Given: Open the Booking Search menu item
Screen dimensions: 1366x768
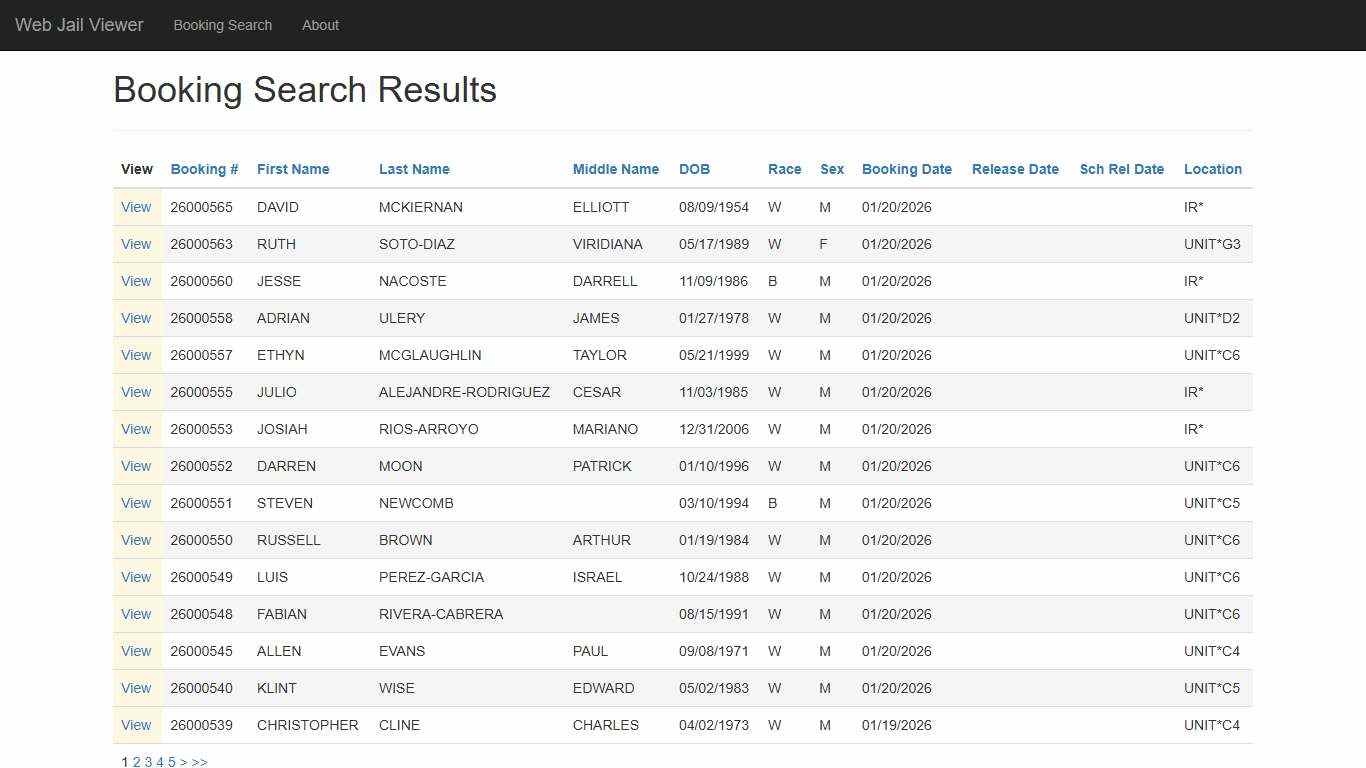Looking at the screenshot, I should click(x=222, y=25).
